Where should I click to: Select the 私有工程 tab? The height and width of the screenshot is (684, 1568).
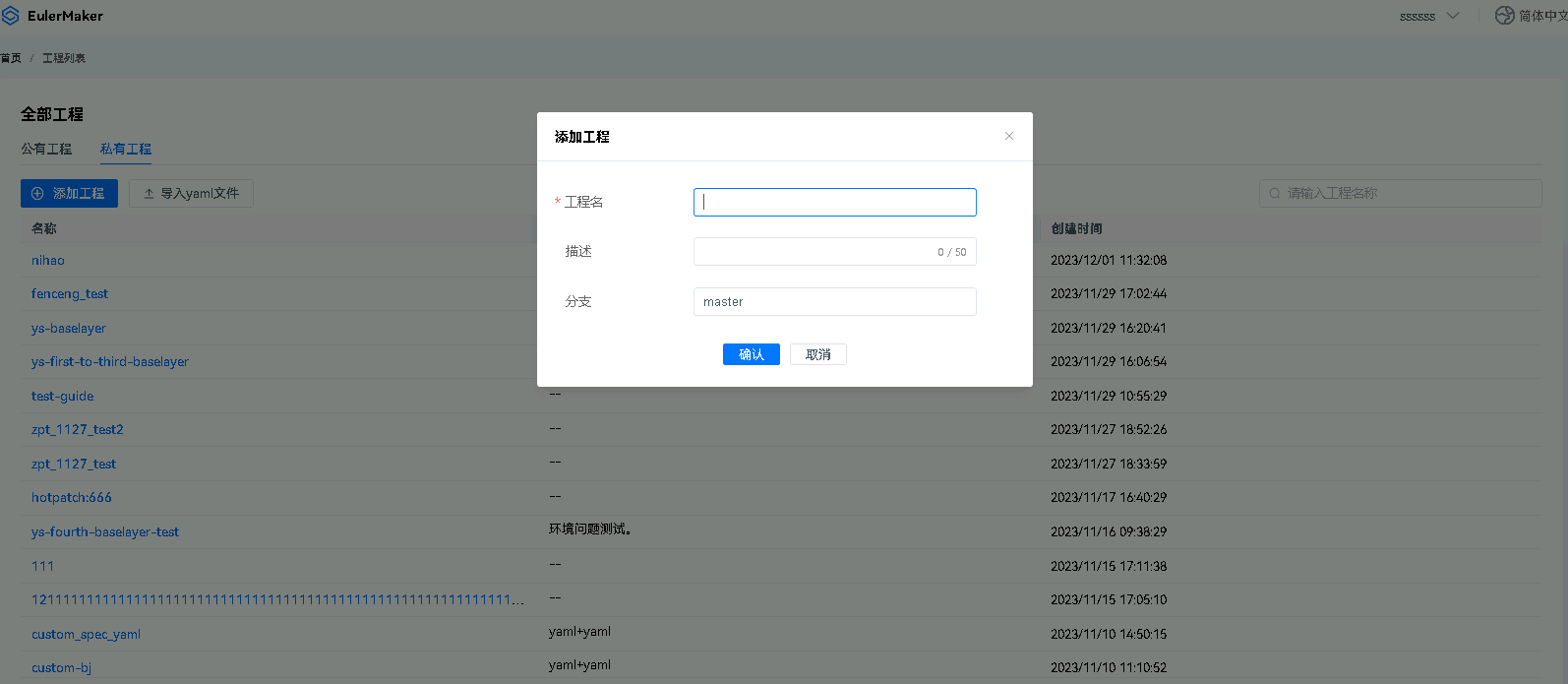tap(125, 149)
